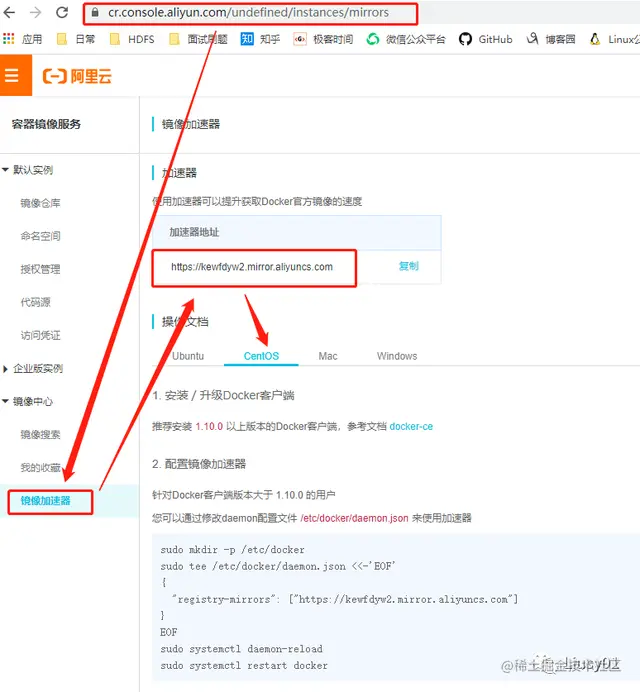640x692 pixels.
Task: Open the 日常 bookmark folder
Action: 76,39
